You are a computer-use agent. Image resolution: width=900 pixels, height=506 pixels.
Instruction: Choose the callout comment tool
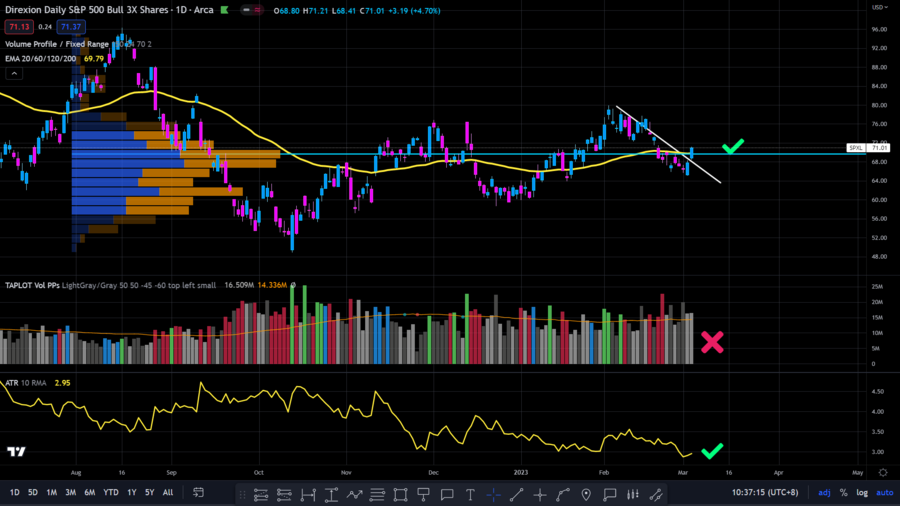(609, 493)
